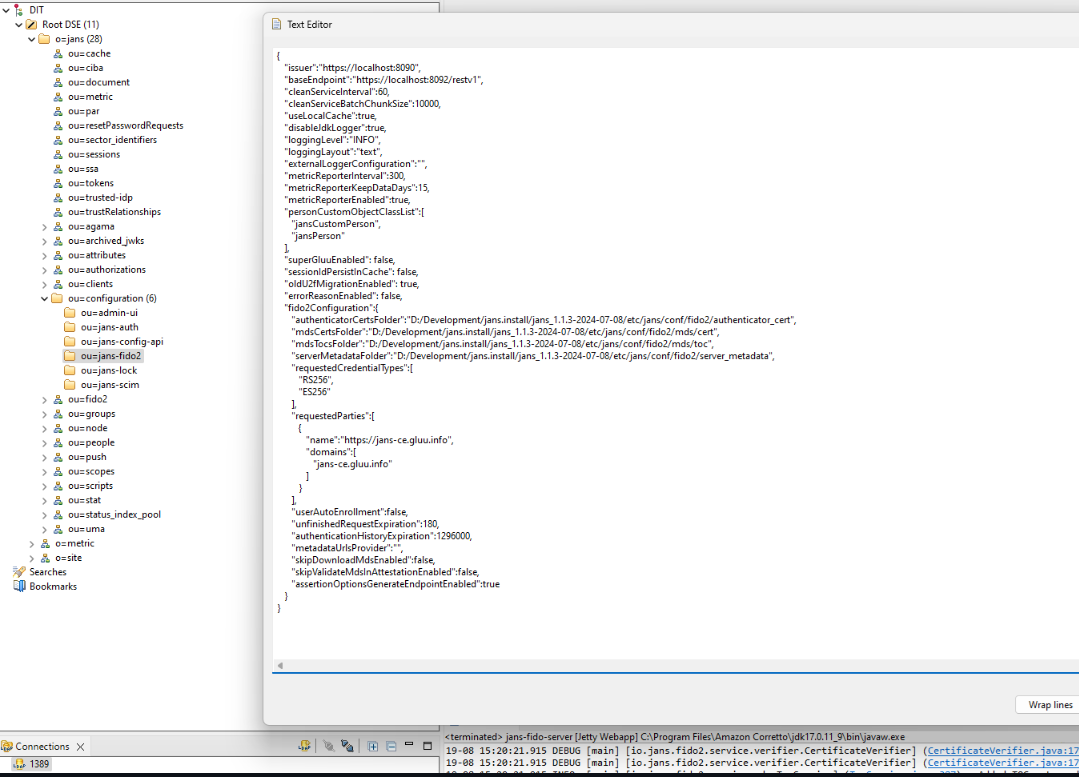Expand the ou=people tree node
Screen dimensions: 1079x777
click(x=45, y=442)
